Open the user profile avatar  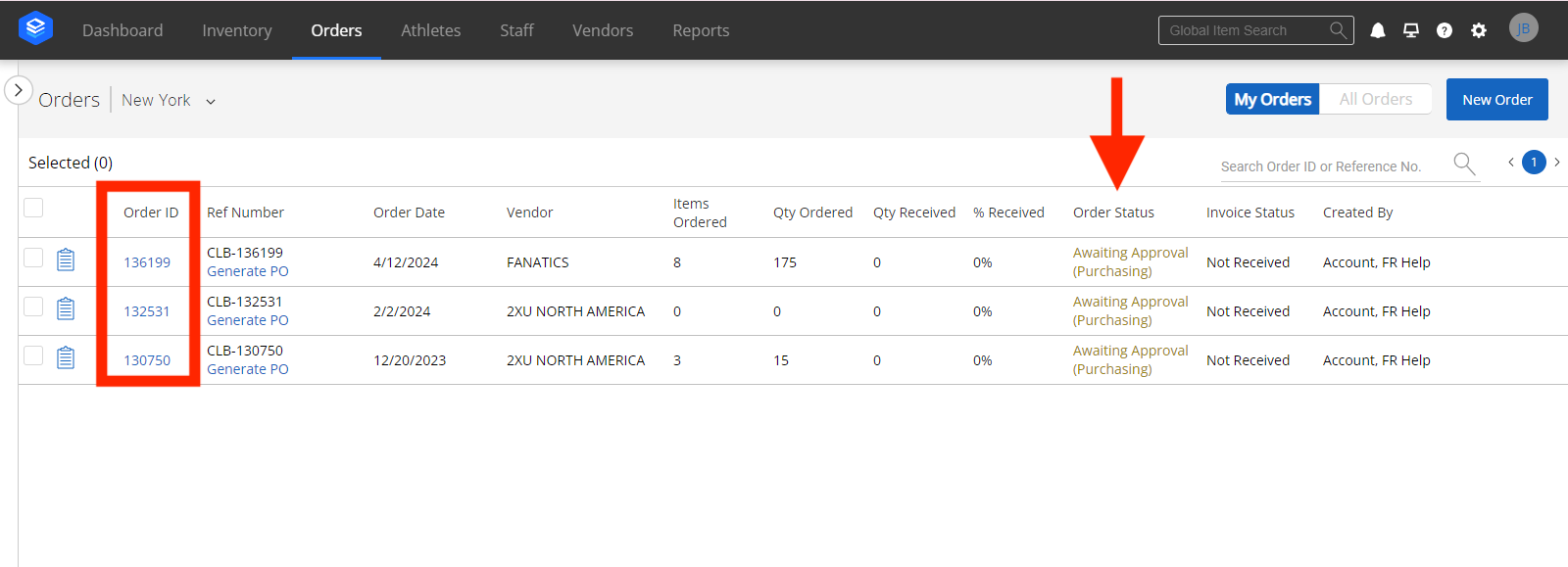tap(1523, 28)
